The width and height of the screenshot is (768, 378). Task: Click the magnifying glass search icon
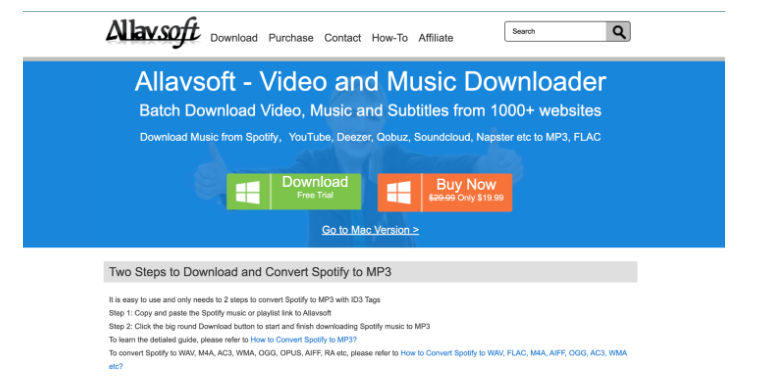pyautogui.click(x=619, y=32)
